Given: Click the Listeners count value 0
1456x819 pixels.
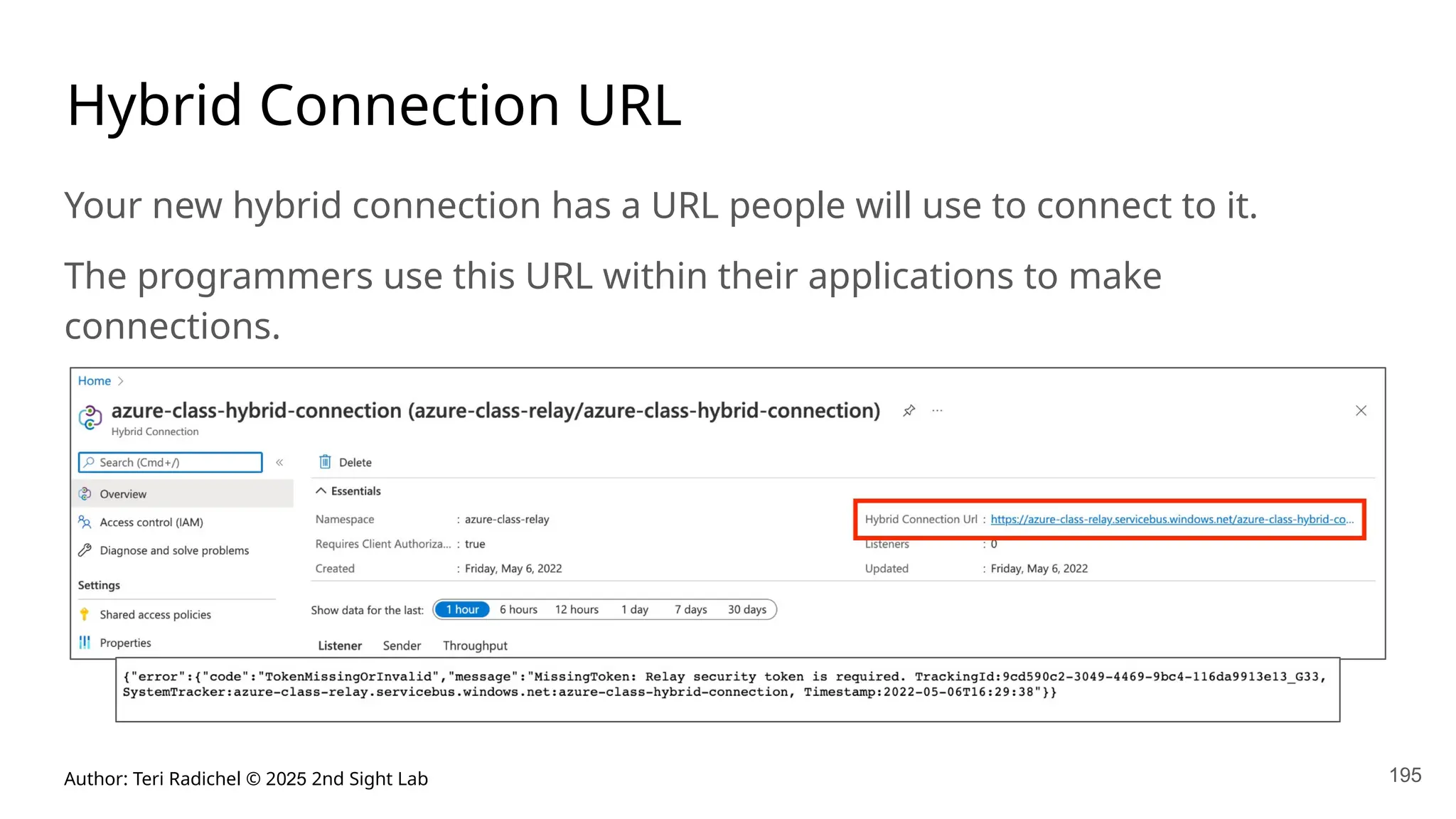Looking at the screenshot, I should coord(994,545).
